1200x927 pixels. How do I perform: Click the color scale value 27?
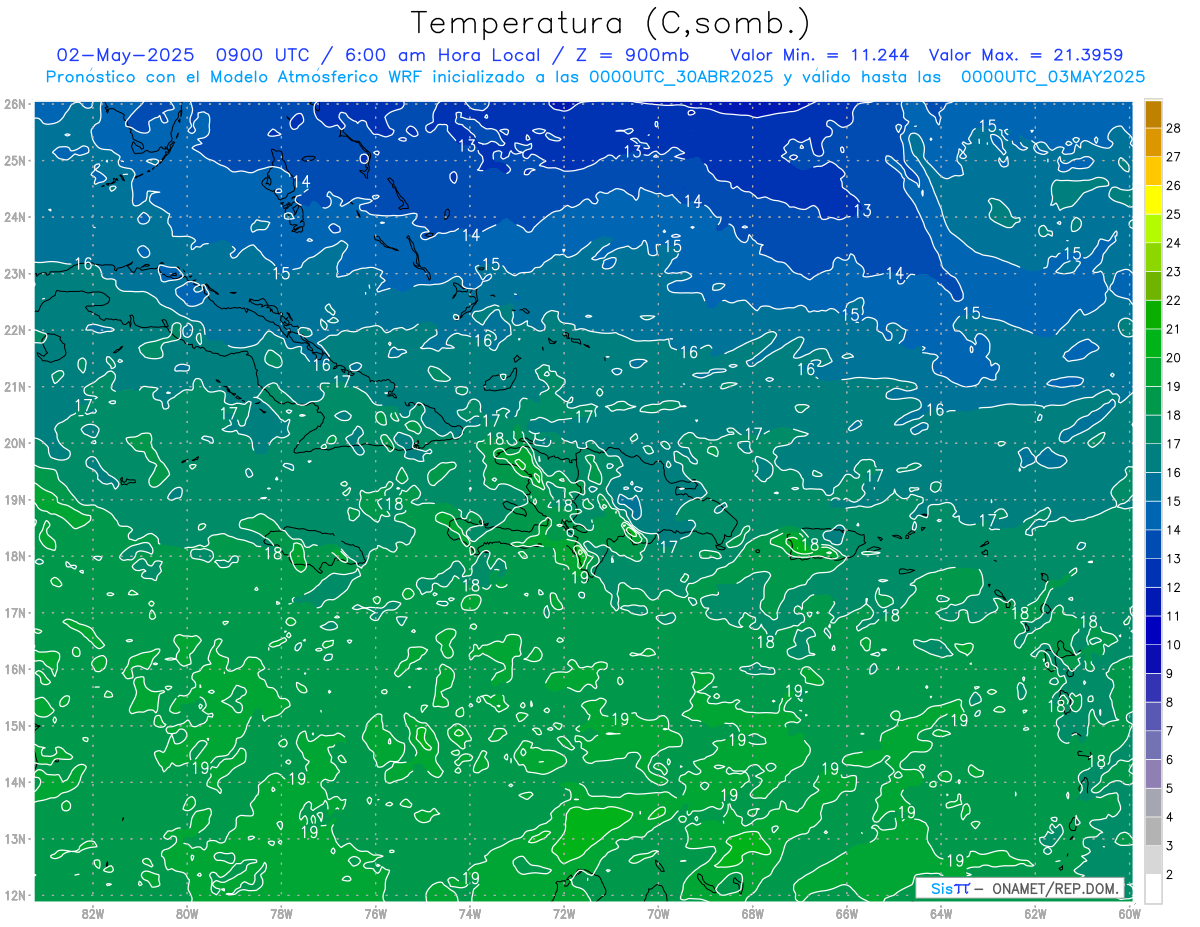(x=1174, y=157)
